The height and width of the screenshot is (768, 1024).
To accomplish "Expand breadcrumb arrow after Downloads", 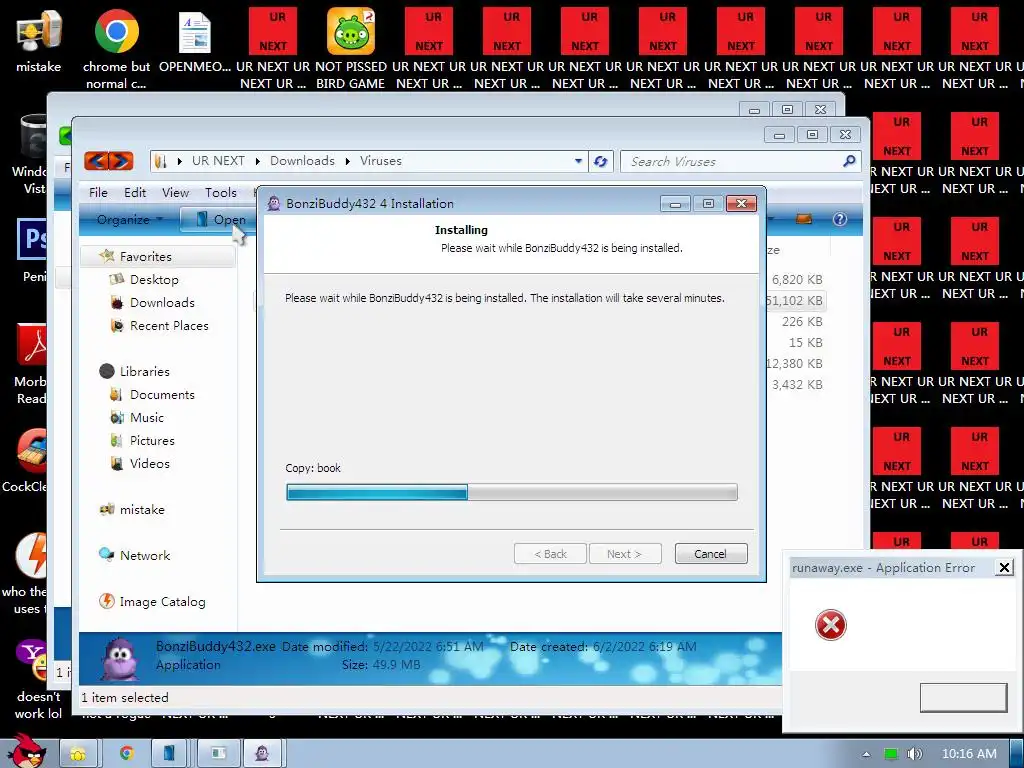I will [x=347, y=161].
